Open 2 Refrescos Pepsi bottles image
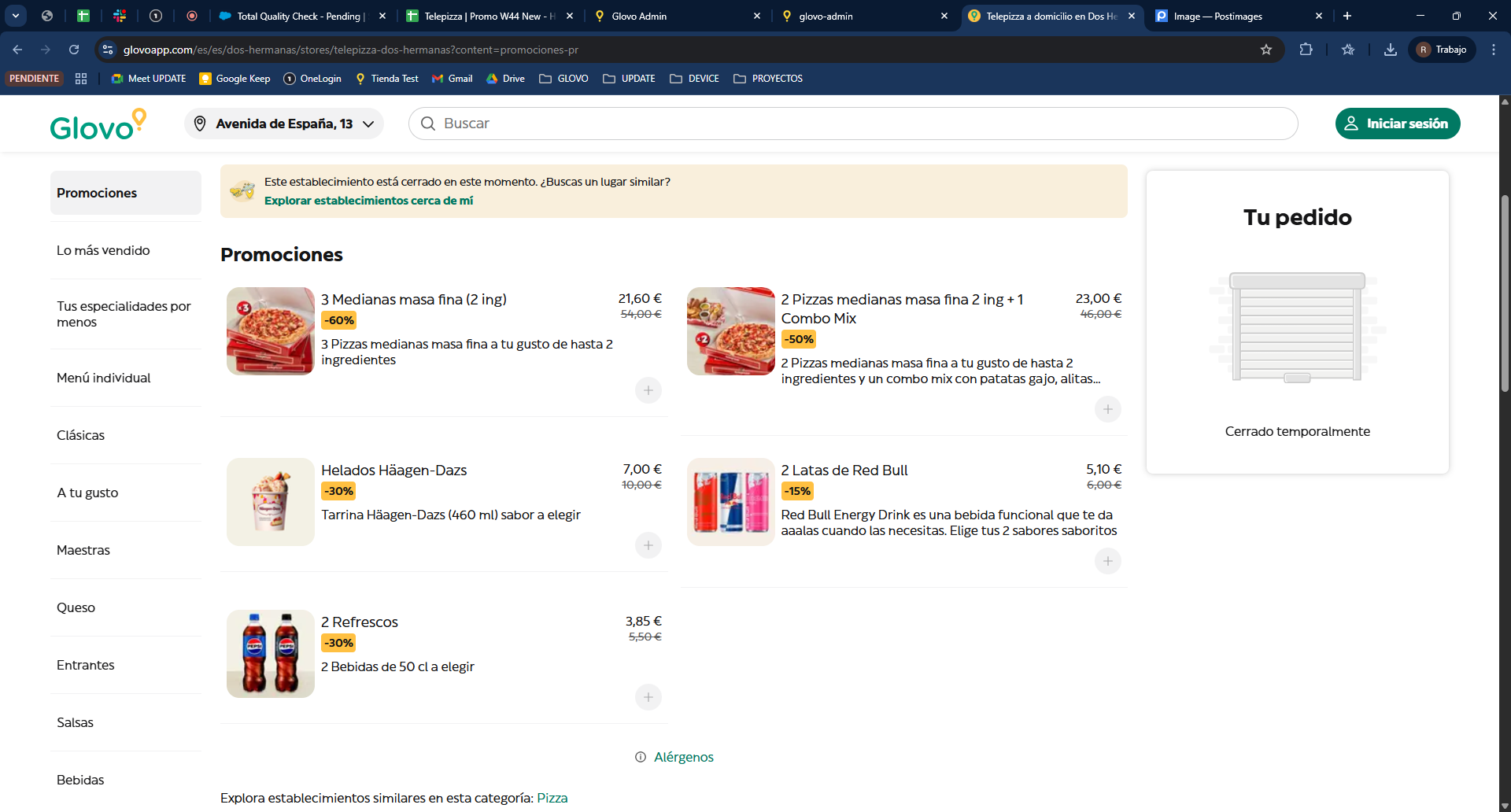Viewport: 1511px width, 812px height. [x=271, y=654]
